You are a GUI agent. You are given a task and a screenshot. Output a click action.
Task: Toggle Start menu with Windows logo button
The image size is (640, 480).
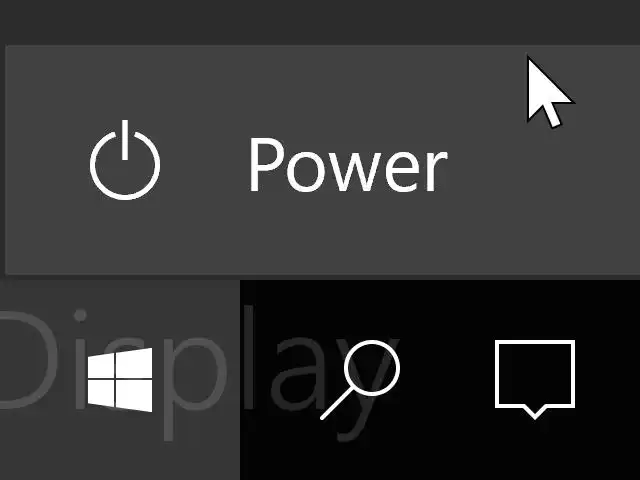(120, 380)
